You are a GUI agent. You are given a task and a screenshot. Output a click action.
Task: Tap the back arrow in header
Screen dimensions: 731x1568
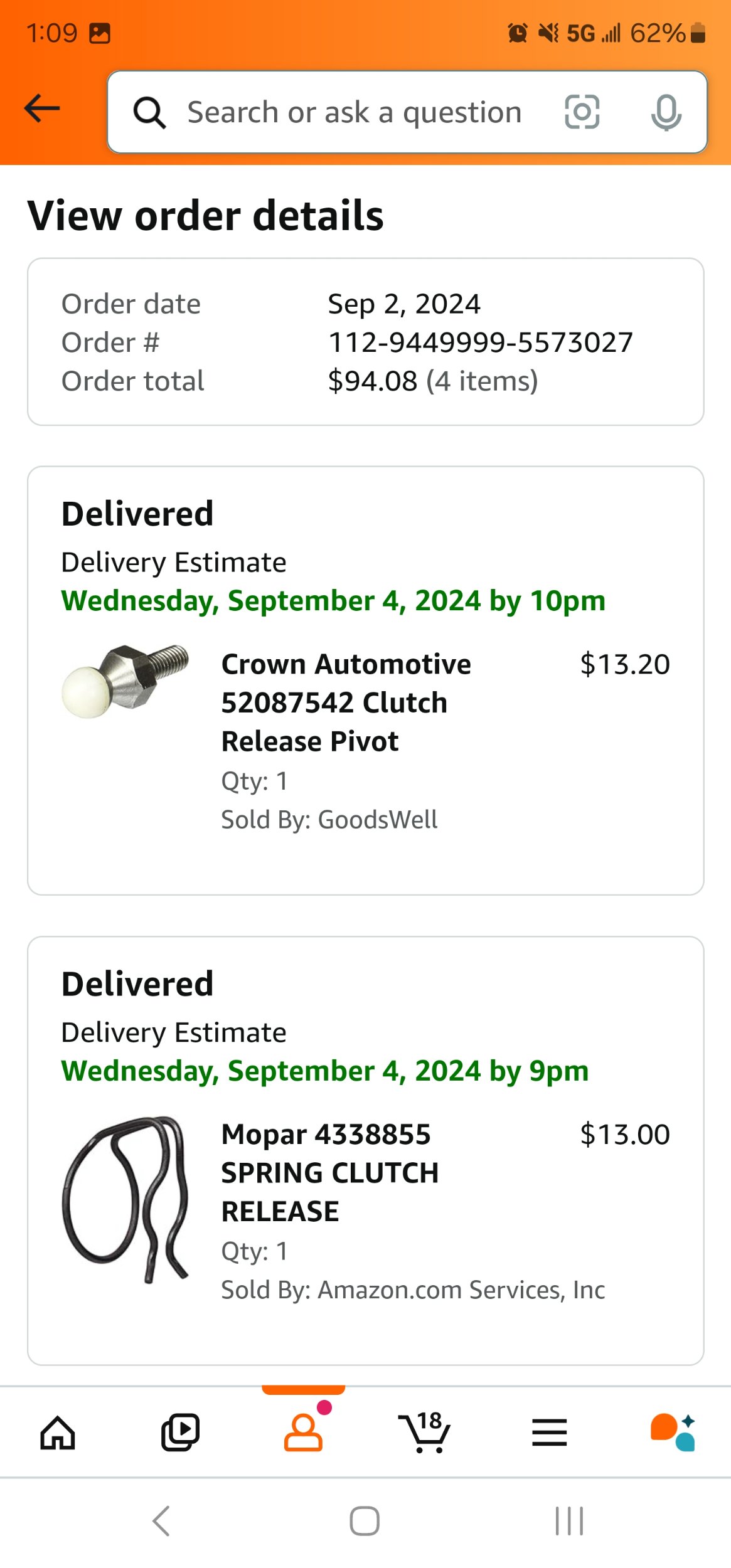point(43,109)
